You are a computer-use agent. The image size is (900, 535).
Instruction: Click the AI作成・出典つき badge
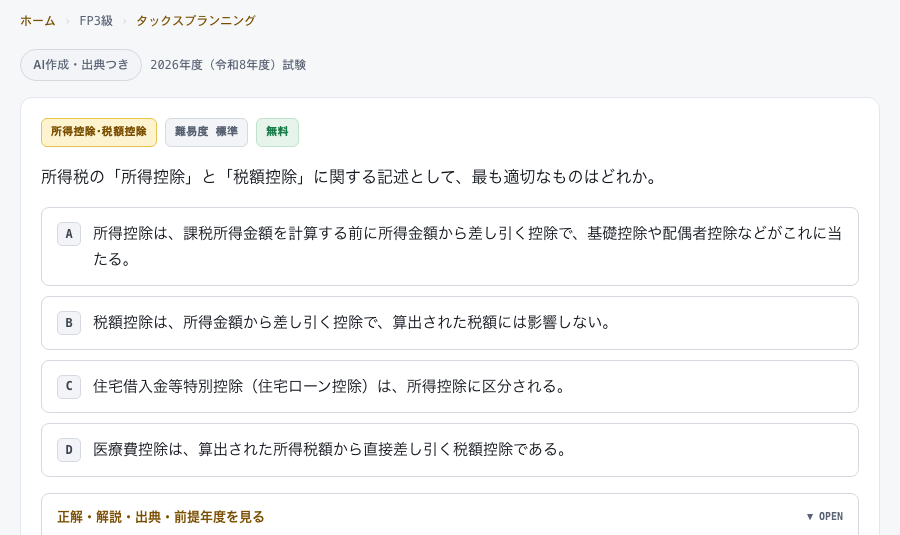[81, 65]
